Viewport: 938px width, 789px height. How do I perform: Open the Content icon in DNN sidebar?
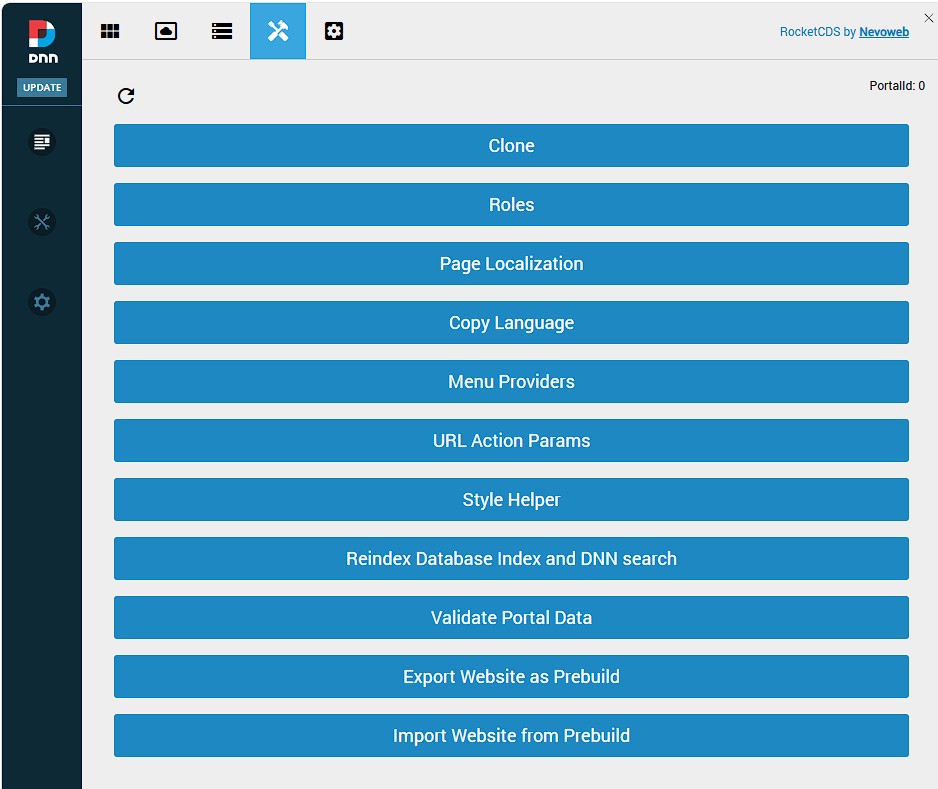[42, 142]
